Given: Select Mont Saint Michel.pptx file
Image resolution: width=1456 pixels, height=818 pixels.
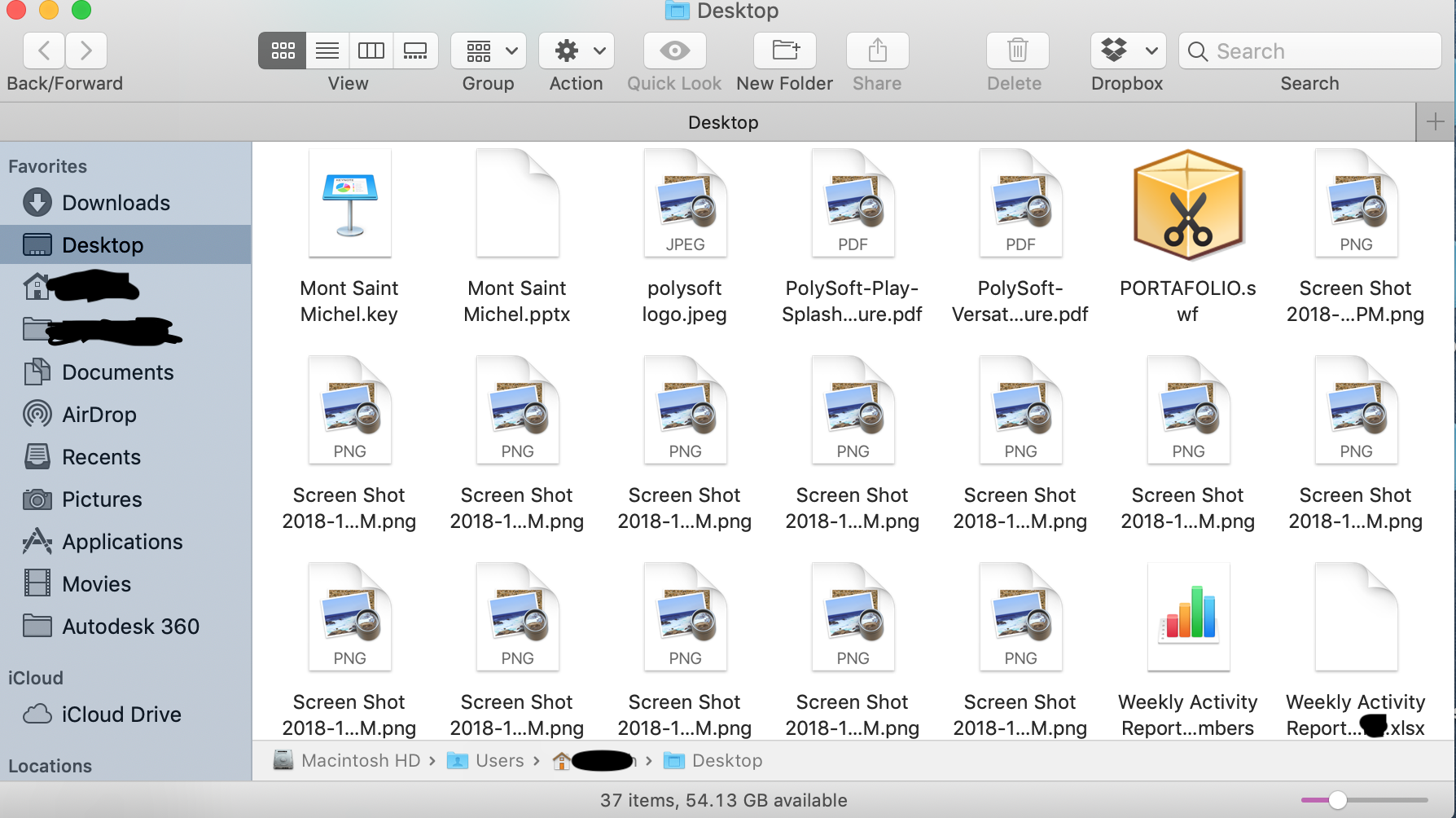Looking at the screenshot, I should coord(517,238).
